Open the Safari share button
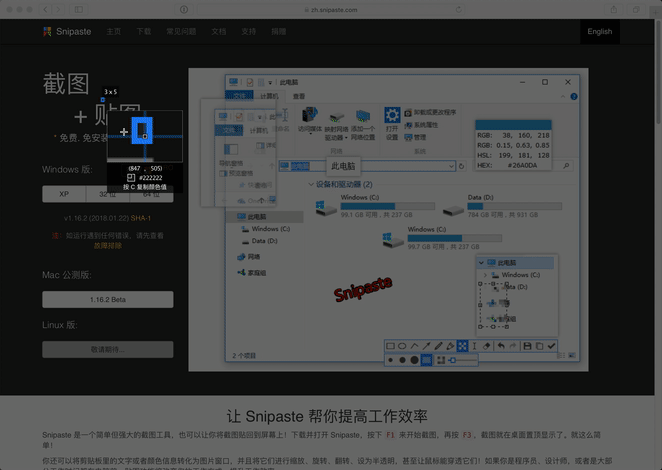662x470 pixels. pos(614,9)
